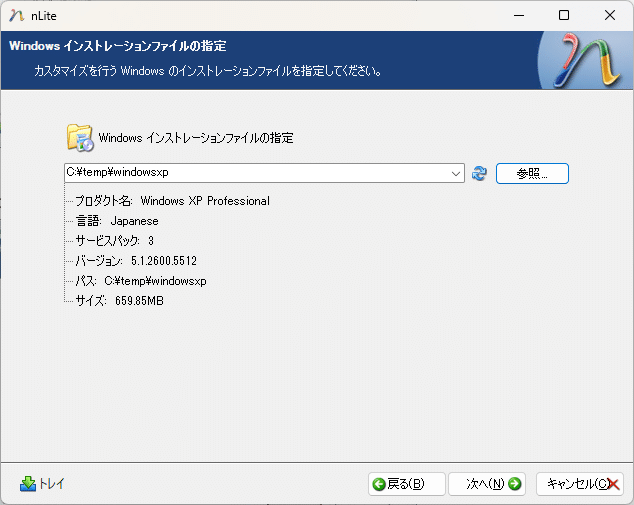Minimize the nLite window
This screenshot has width=634, height=505.
point(519,15)
